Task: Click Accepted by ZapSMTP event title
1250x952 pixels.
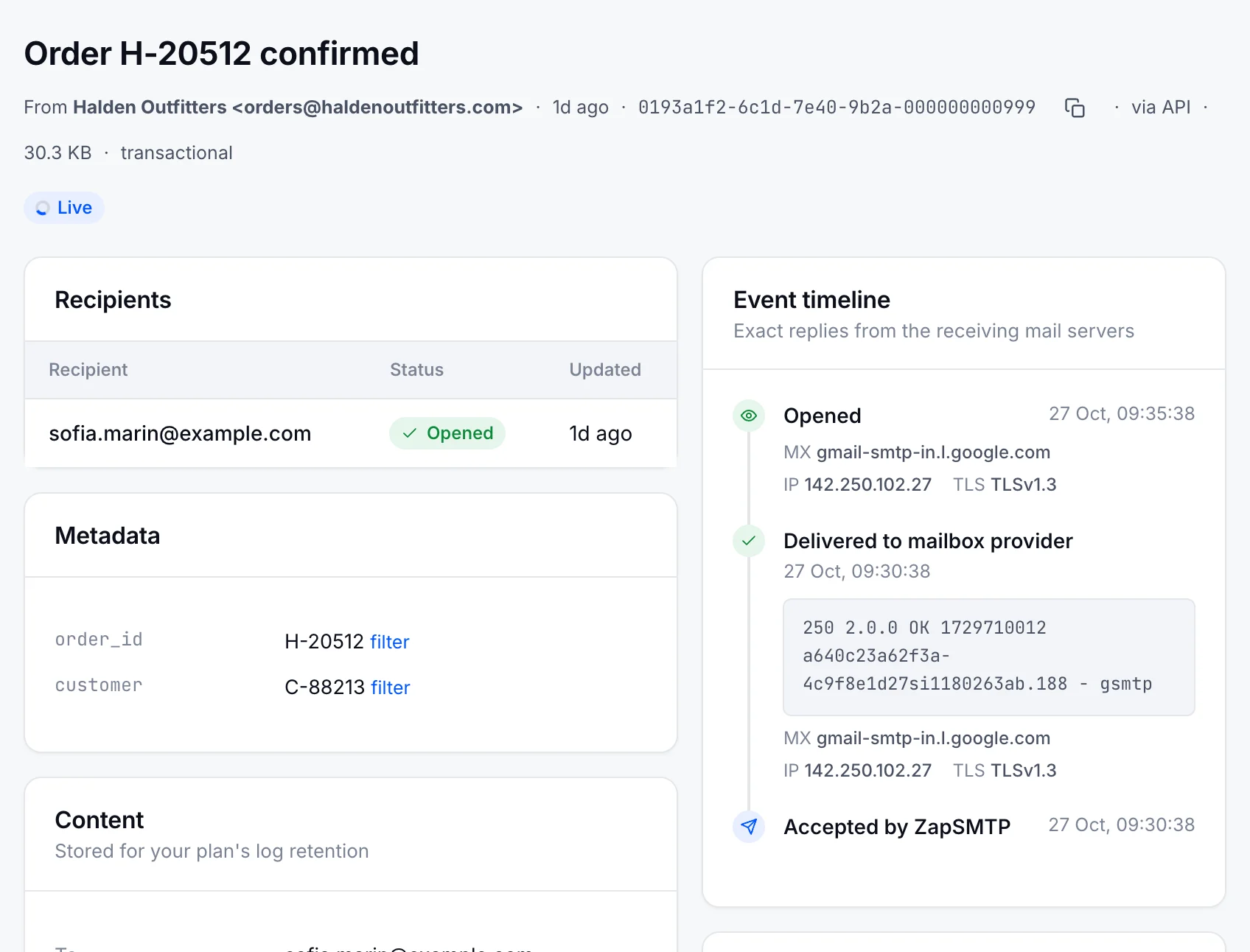Action: pos(897,827)
